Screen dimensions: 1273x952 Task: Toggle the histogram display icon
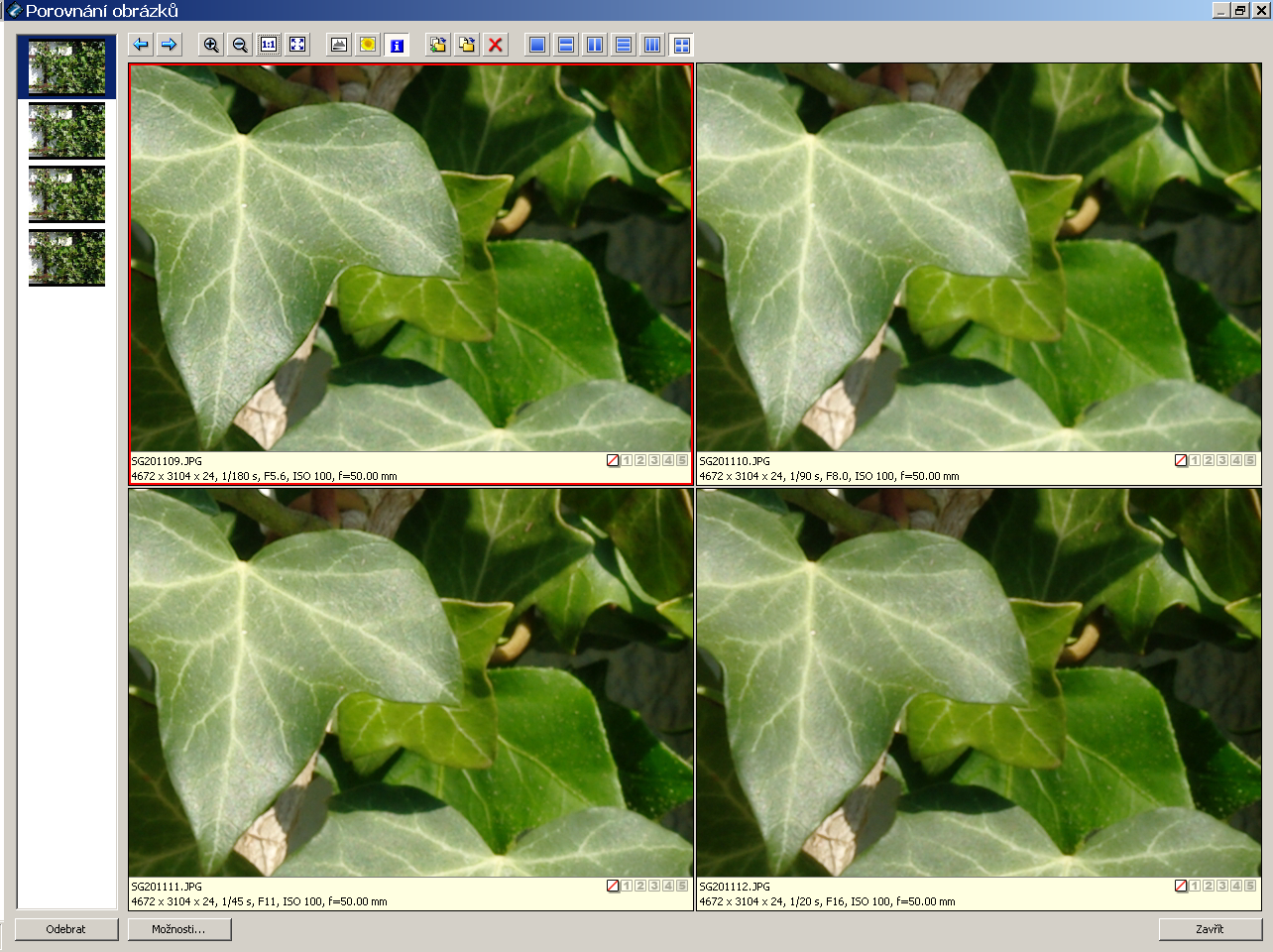click(339, 45)
